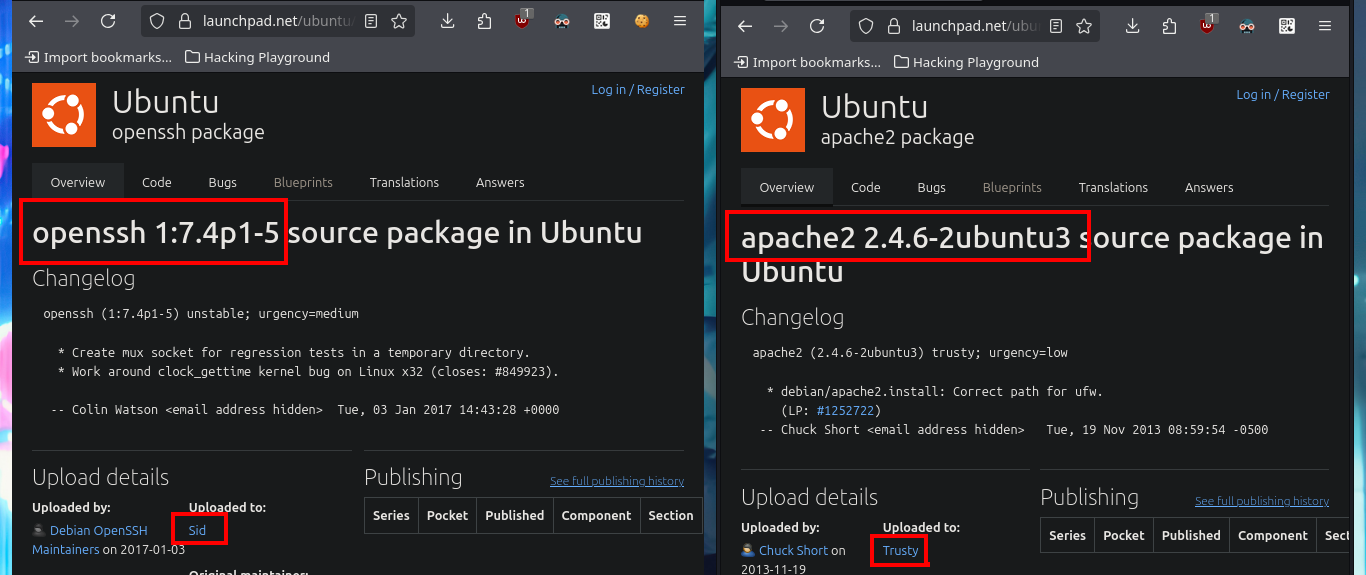
Task: Click Component column header in apache2 table
Action: coord(1273,535)
